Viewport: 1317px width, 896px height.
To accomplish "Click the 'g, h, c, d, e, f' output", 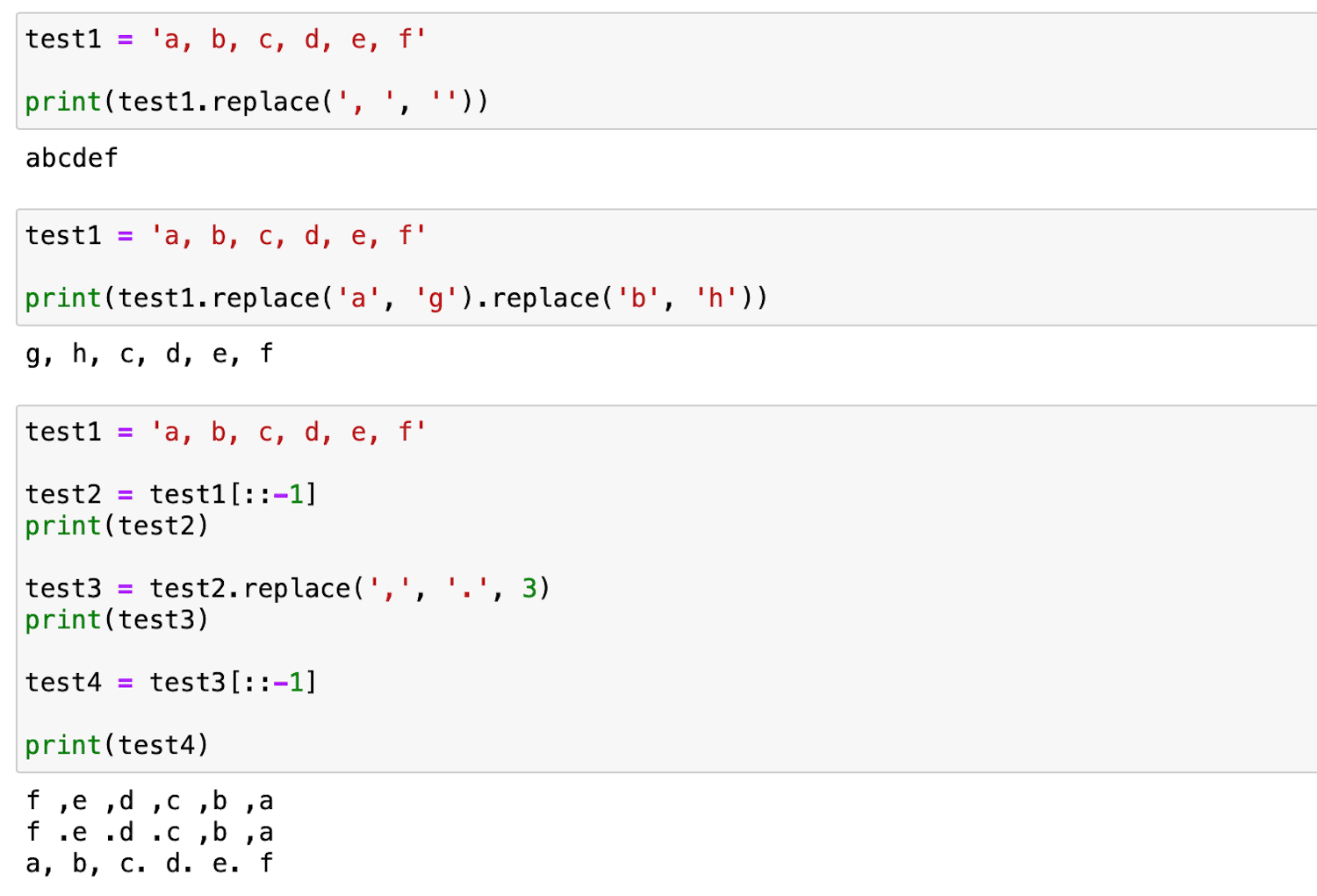I will tap(149, 355).
